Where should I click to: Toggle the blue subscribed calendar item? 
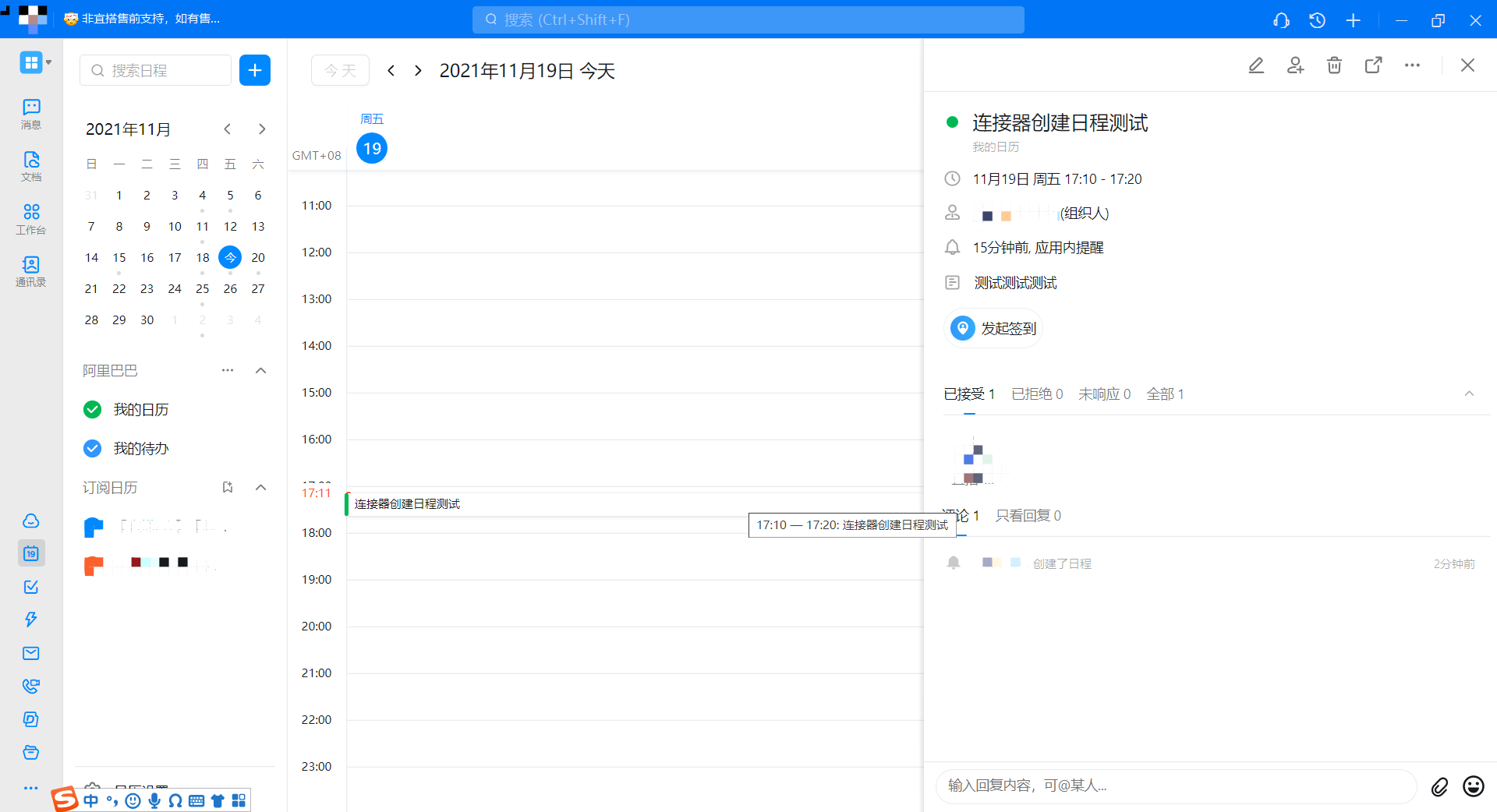point(94,528)
